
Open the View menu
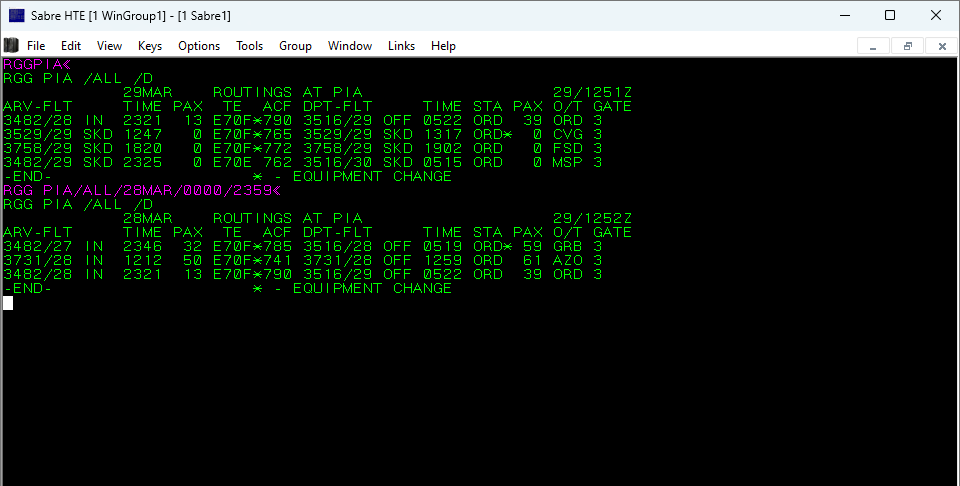pyautogui.click(x=109, y=46)
